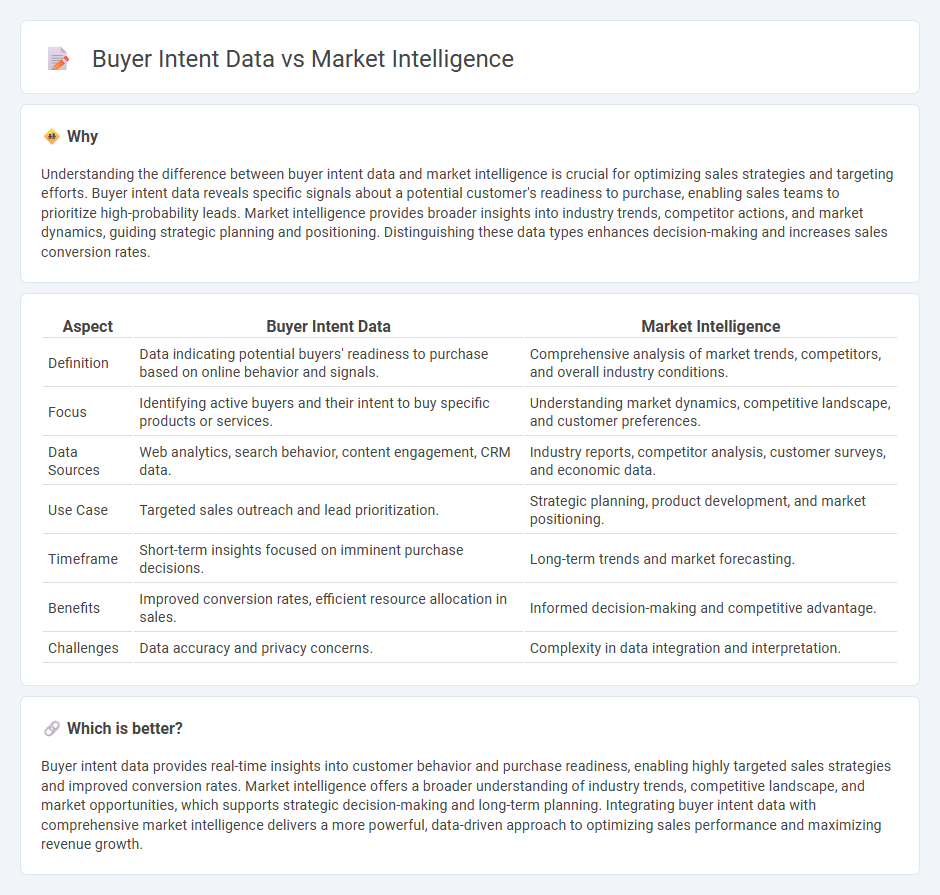Click cell 'Data accuracy and privacy concerns.'
The height and width of the screenshot is (895, 940).
tap(329, 648)
